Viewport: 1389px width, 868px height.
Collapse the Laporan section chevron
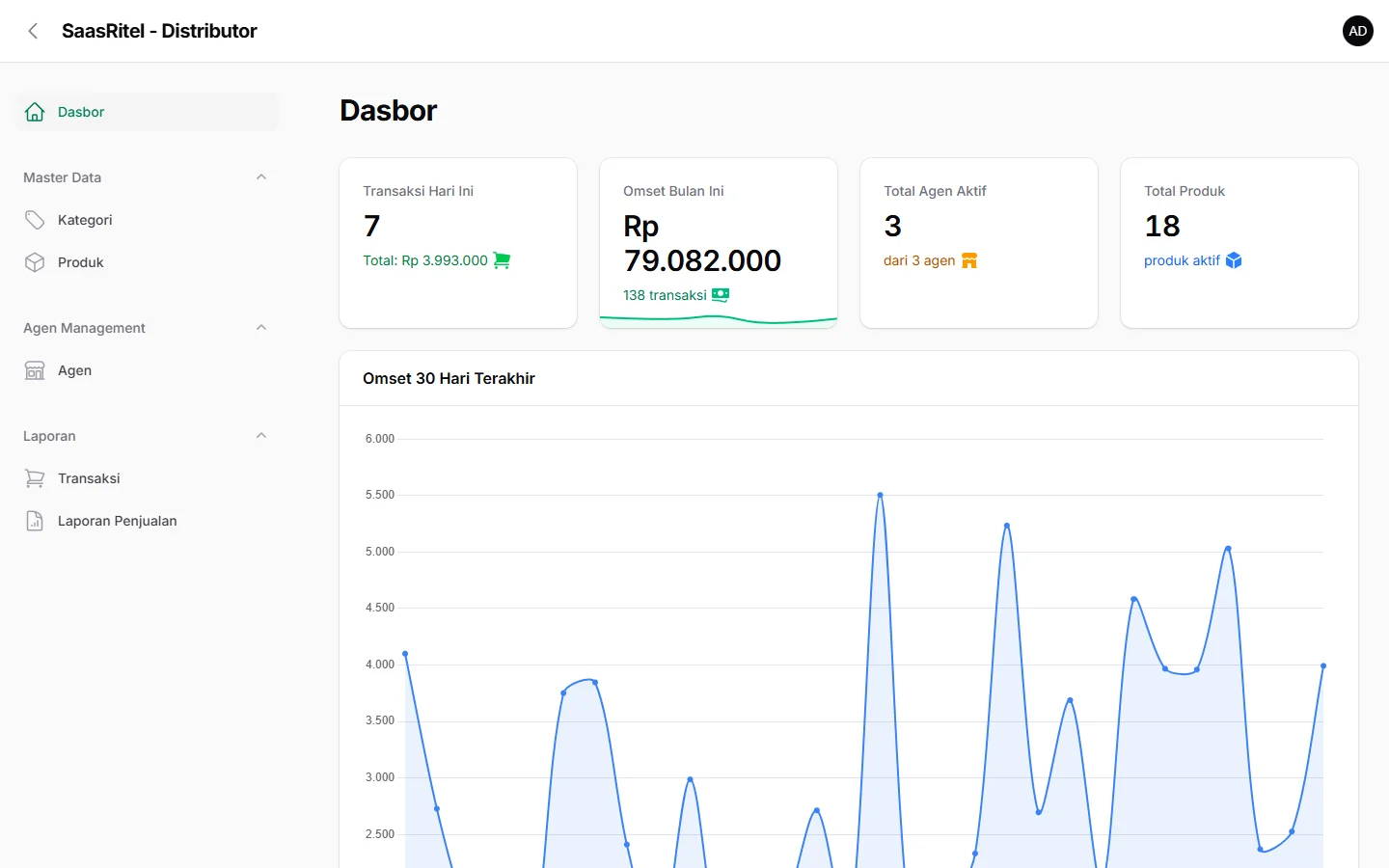261,436
